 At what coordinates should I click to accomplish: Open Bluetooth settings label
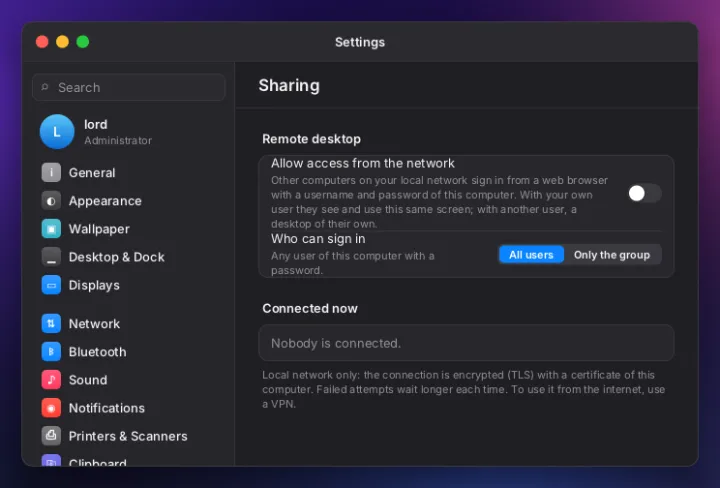(97, 352)
